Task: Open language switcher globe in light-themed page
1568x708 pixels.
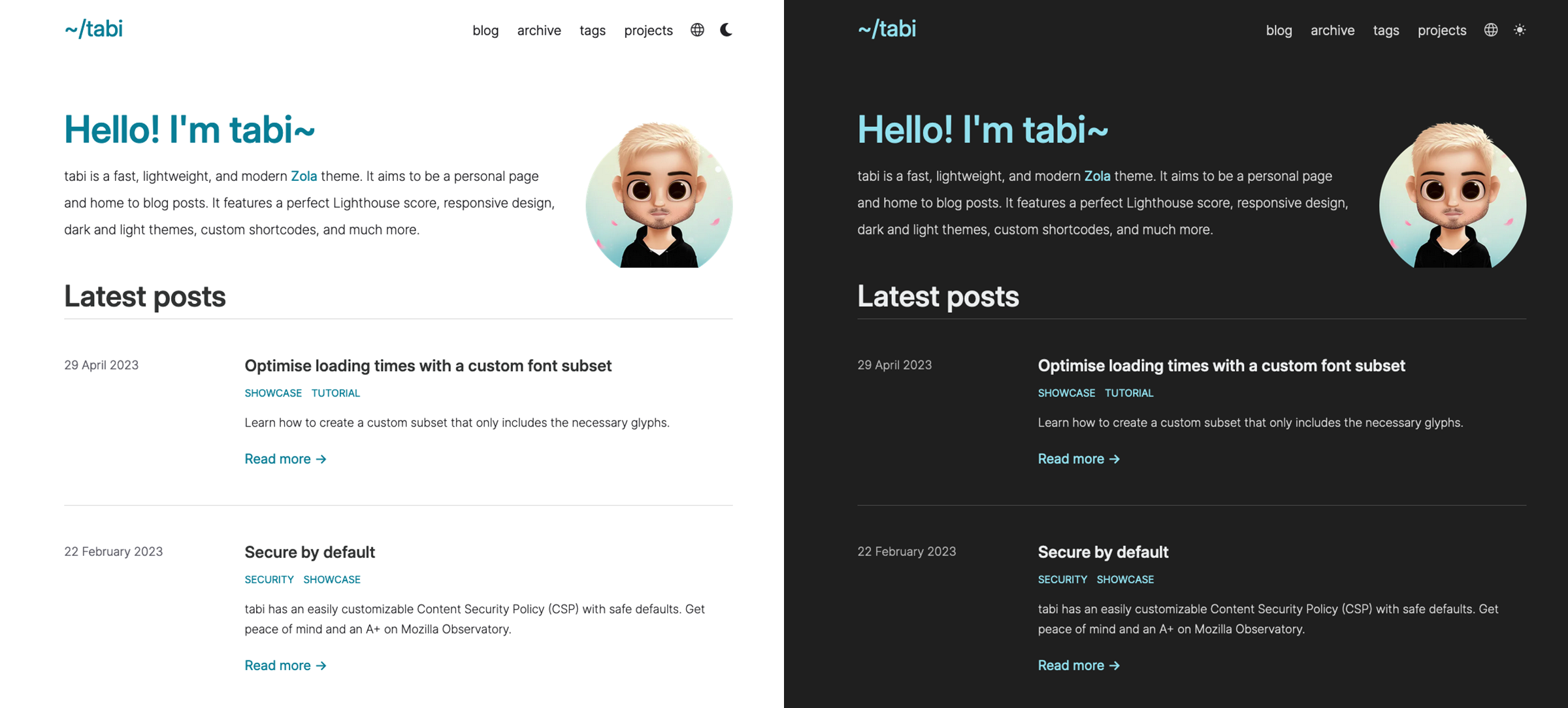Action: (697, 30)
